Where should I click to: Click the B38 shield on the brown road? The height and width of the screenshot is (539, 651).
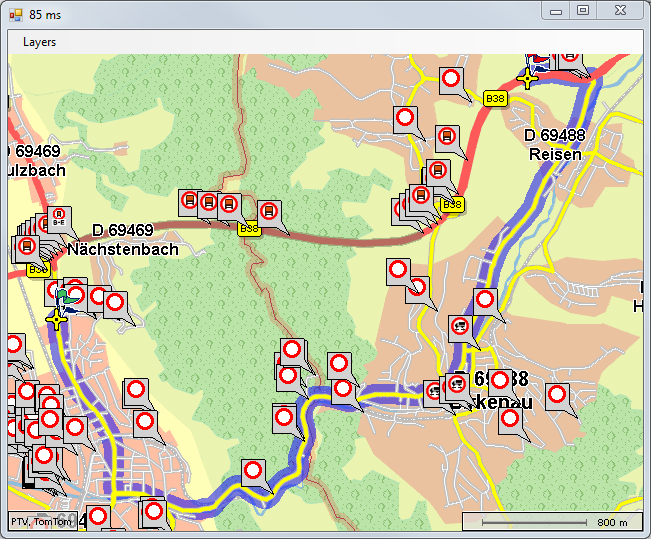tap(248, 229)
